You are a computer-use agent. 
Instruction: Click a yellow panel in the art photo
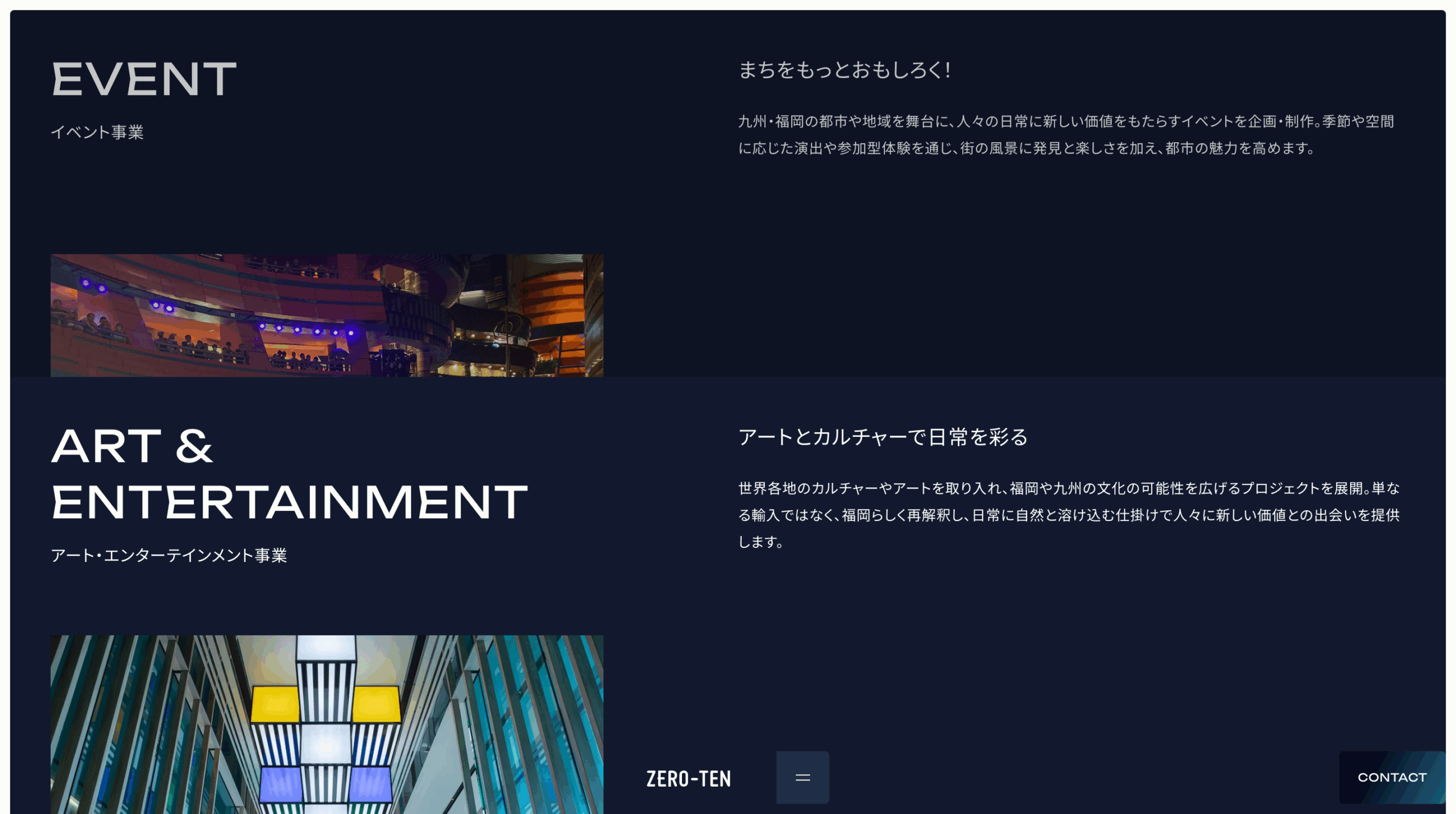275,704
